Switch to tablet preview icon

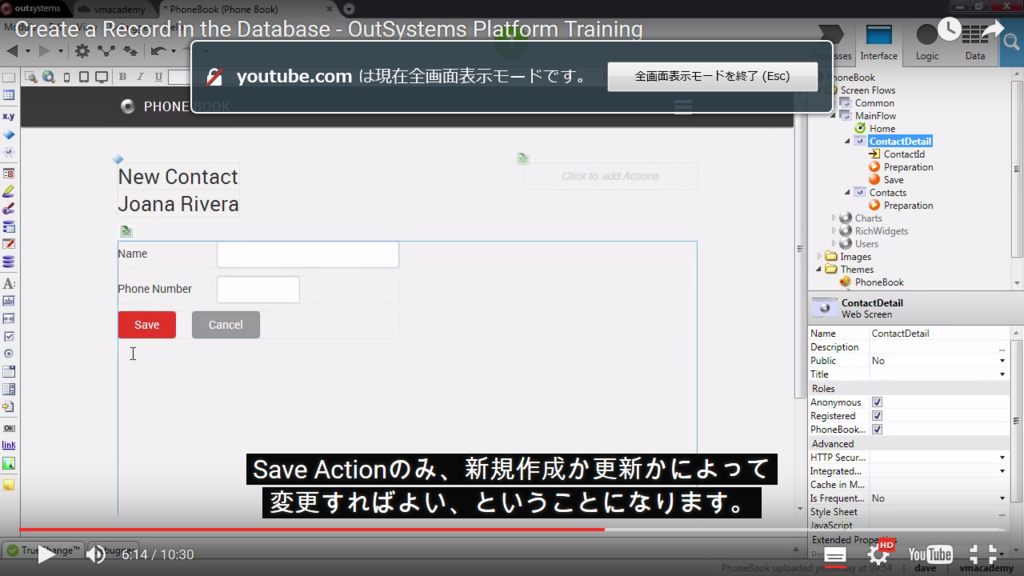(84, 77)
